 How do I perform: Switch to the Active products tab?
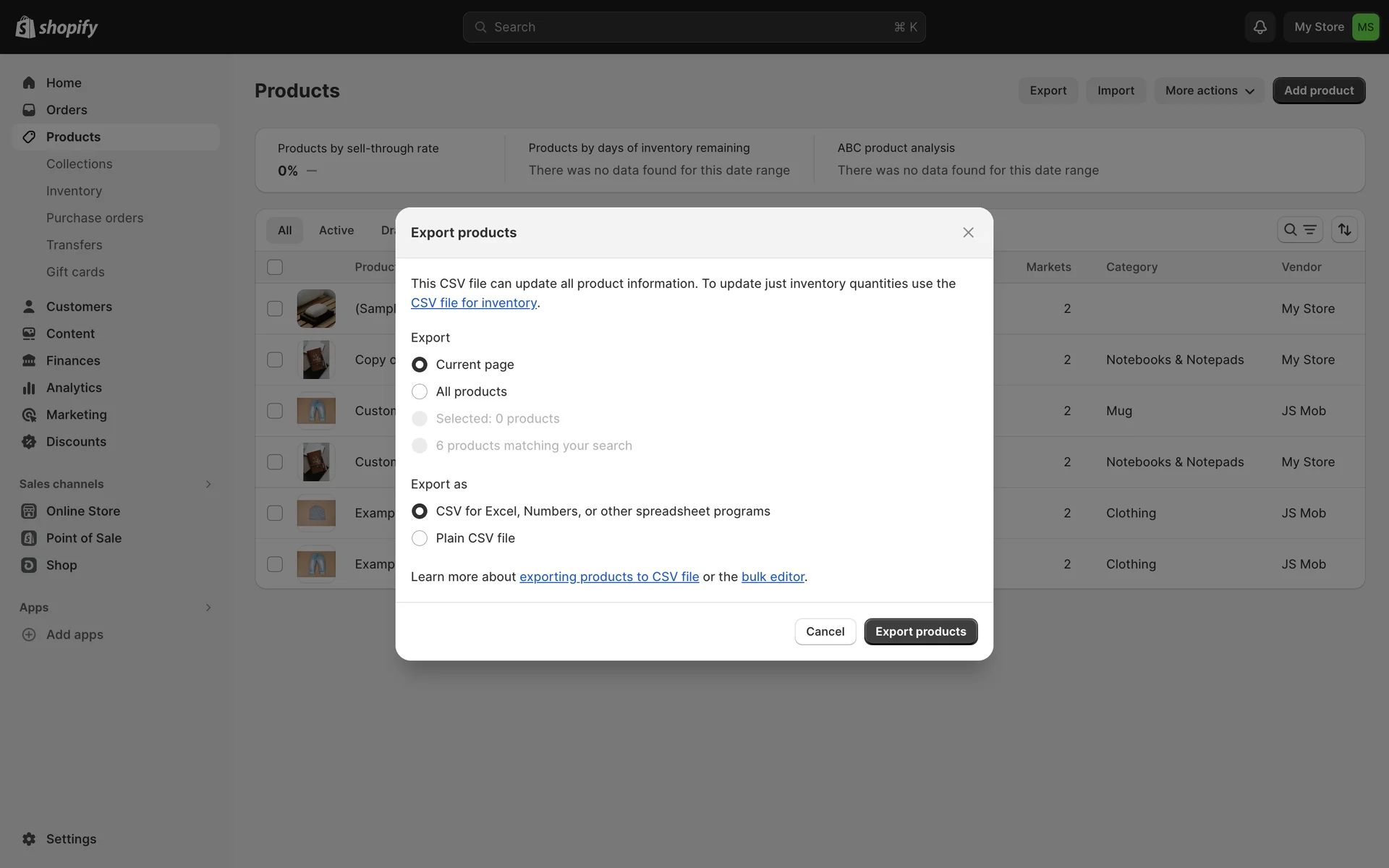(336, 230)
